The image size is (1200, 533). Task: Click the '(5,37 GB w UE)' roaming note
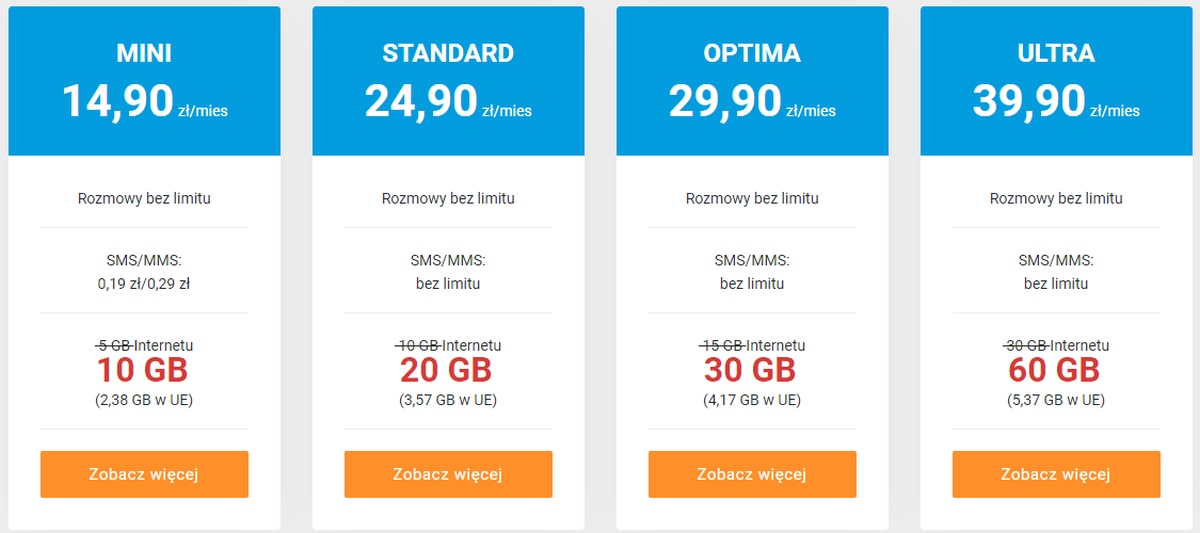tap(1056, 400)
